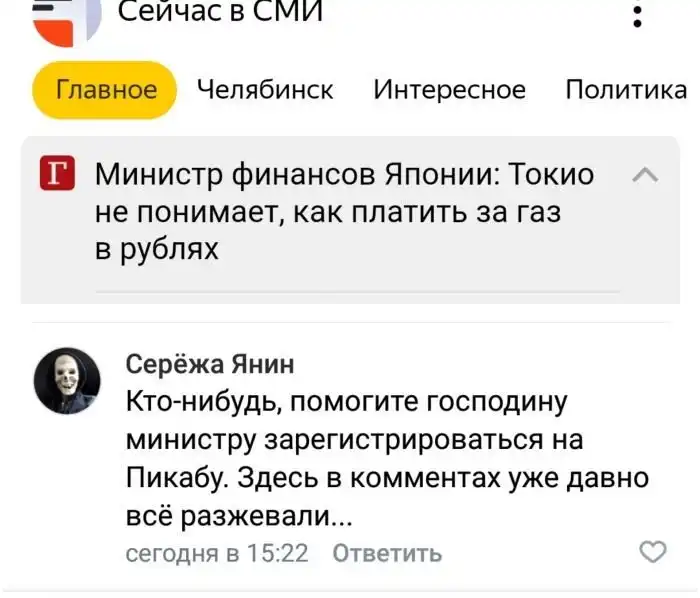This screenshot has width=700, height=598.
Task: Like Серёжа Янин's comment with the heart
Action: coord(652,551)
